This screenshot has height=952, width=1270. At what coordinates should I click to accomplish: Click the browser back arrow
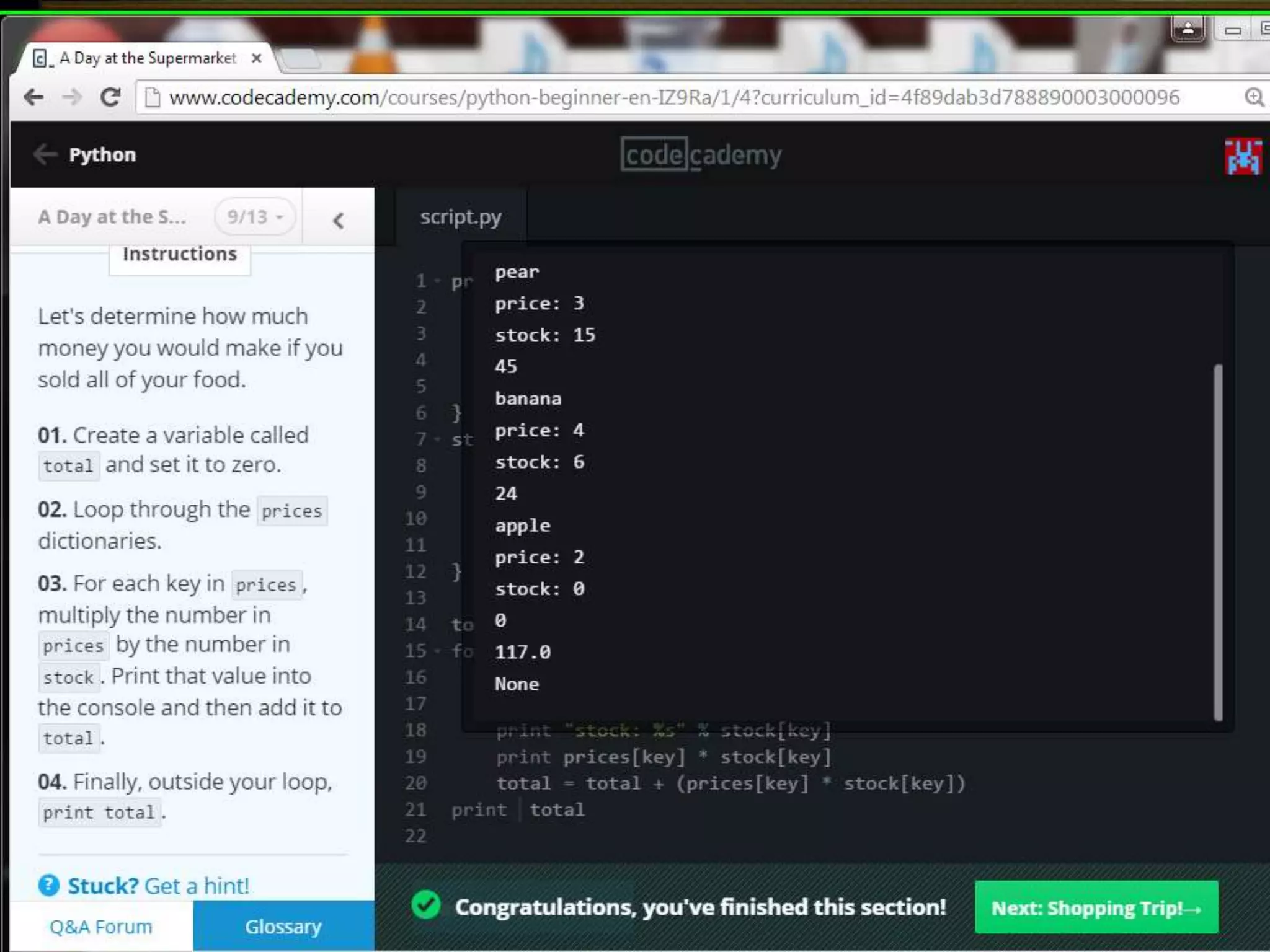(x=34, y=97)
